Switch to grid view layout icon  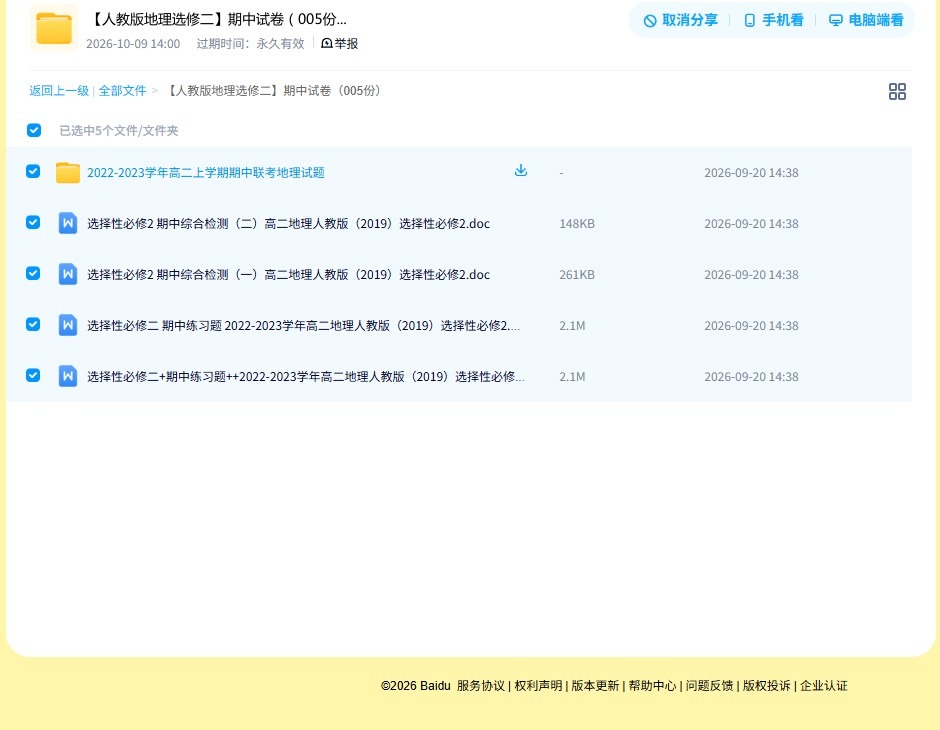(x=897, y=91)
